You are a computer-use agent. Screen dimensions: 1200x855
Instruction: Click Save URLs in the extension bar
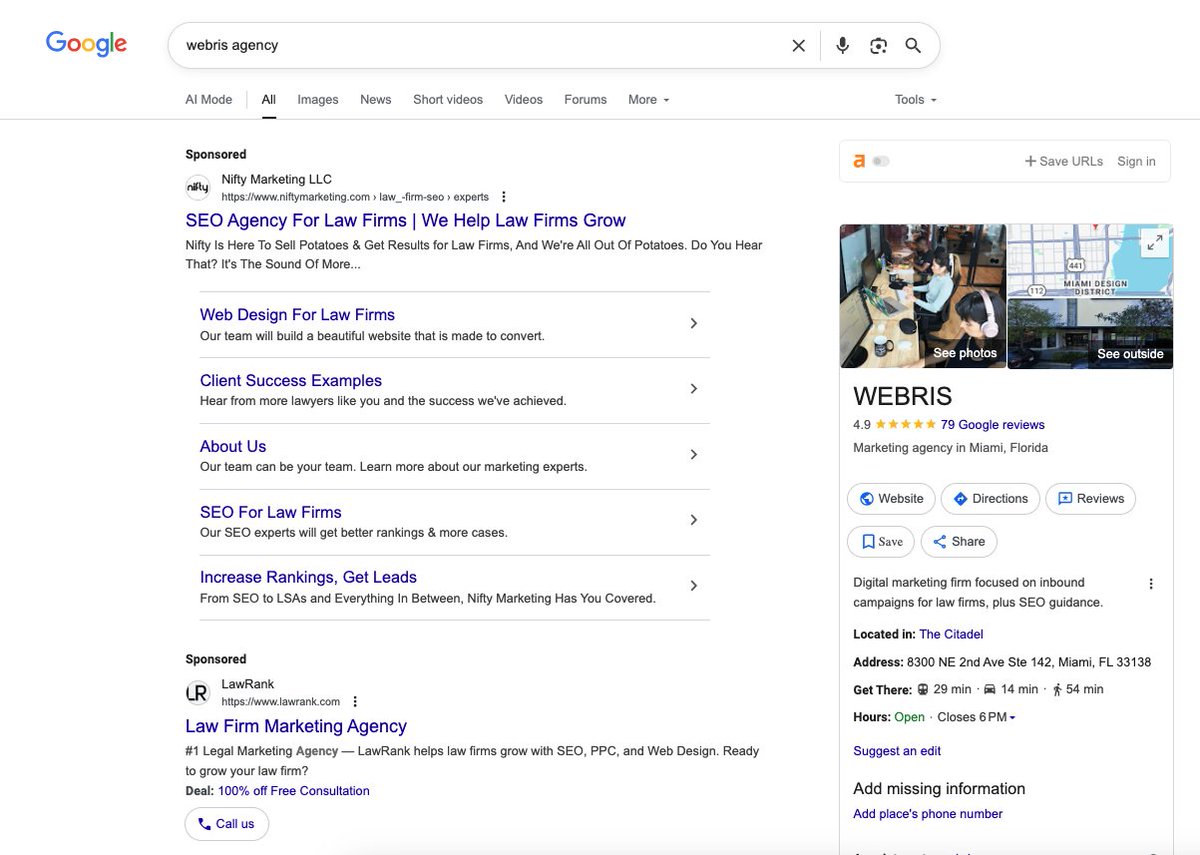(1063, 161)
